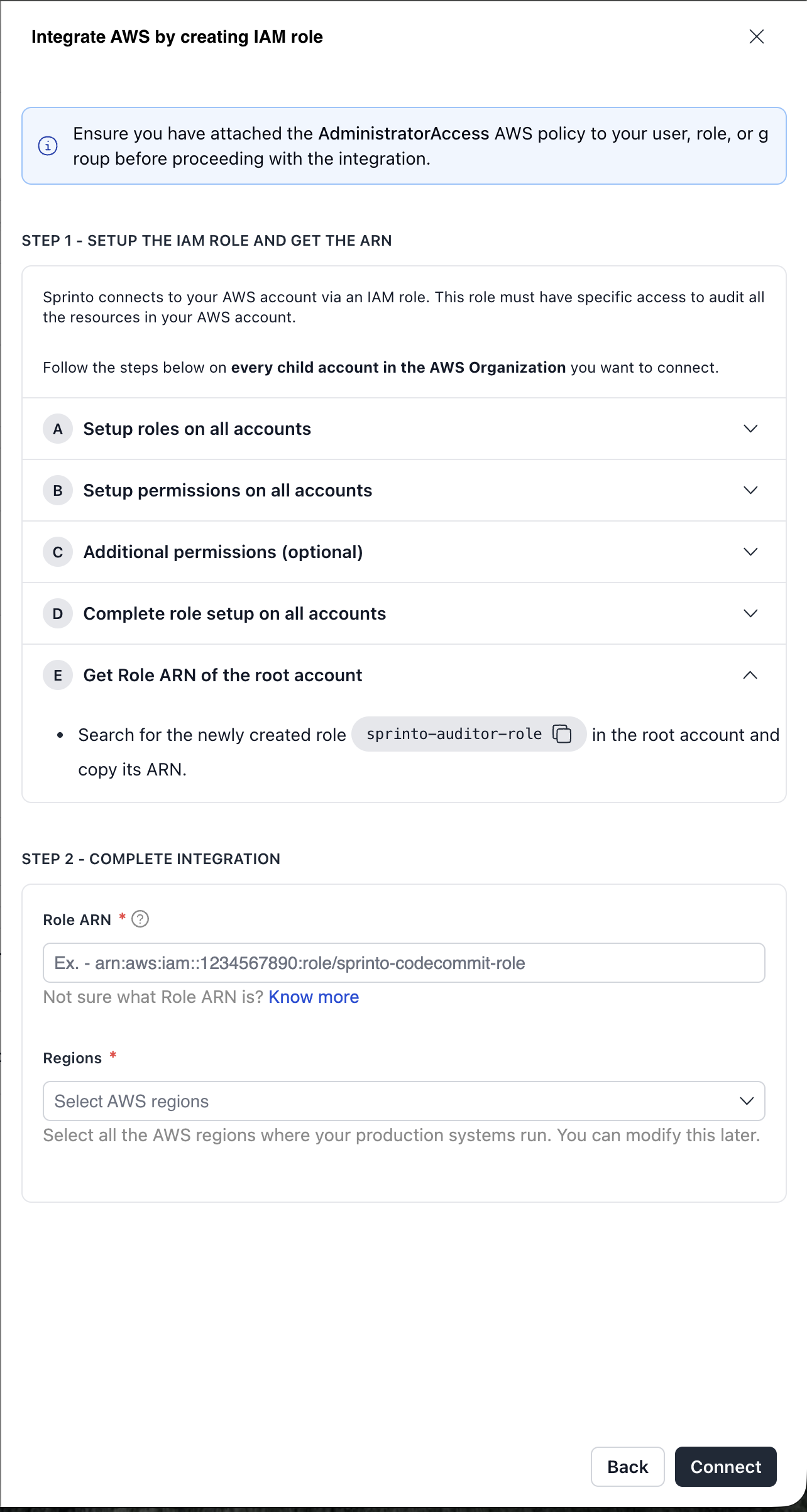Click the info icon in the AdministratorAccess notice
Screen dimensions: 807x1512
(48, 146)
